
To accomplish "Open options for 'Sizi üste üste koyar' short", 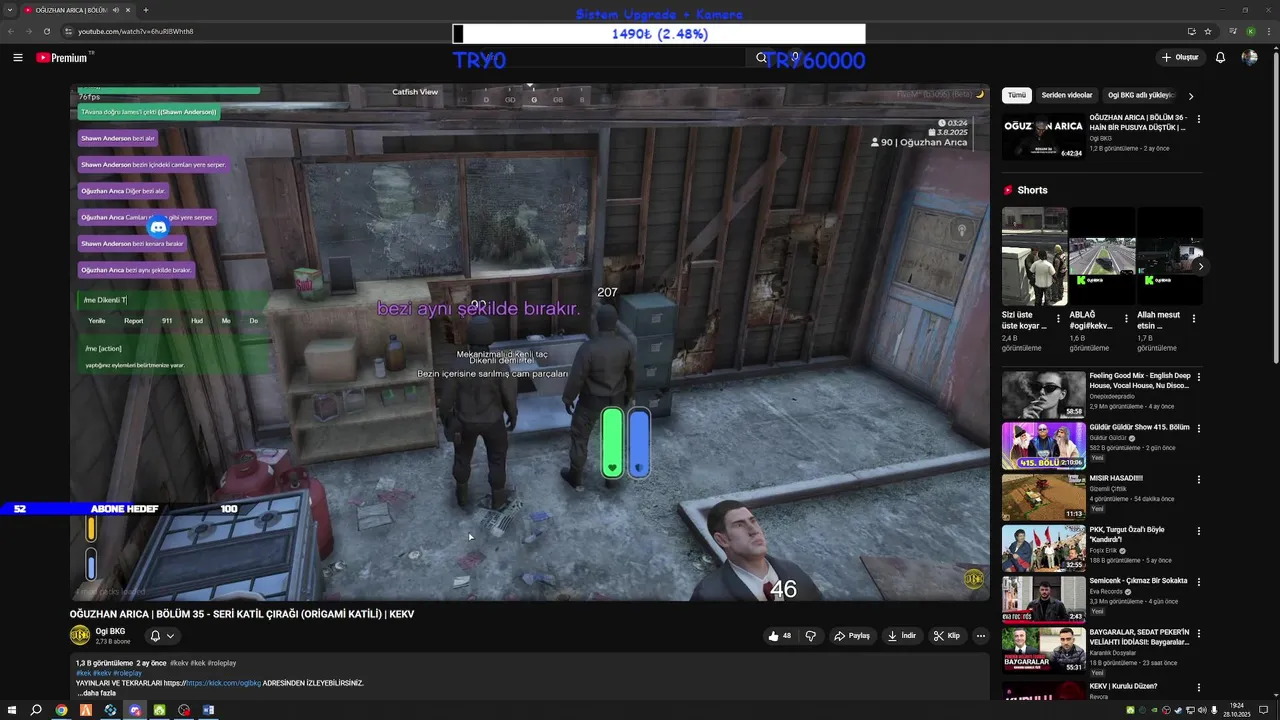I will click(1058, 319).
